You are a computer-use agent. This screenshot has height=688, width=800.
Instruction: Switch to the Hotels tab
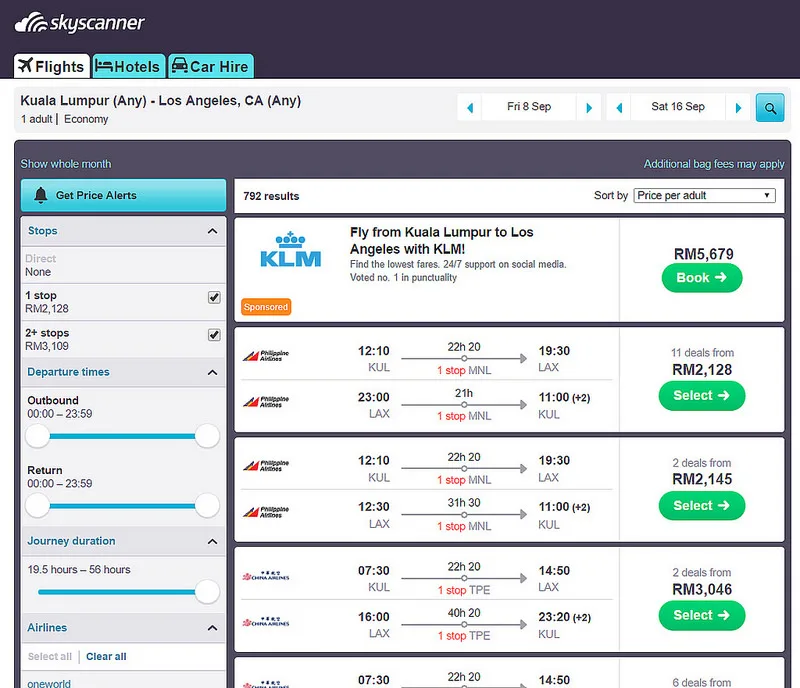pos(127,66)
